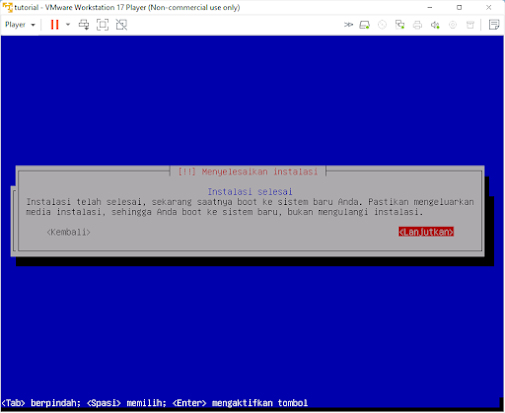Click the USB device icon near the divider

point(470,25)
